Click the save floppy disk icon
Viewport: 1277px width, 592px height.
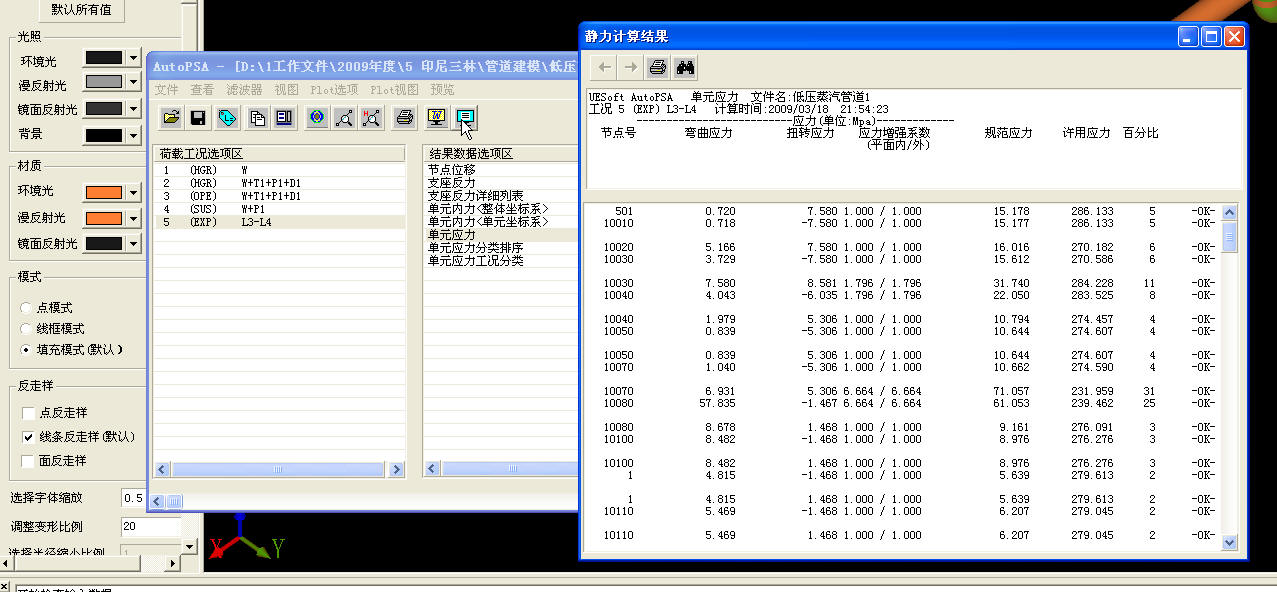(198, 118)
